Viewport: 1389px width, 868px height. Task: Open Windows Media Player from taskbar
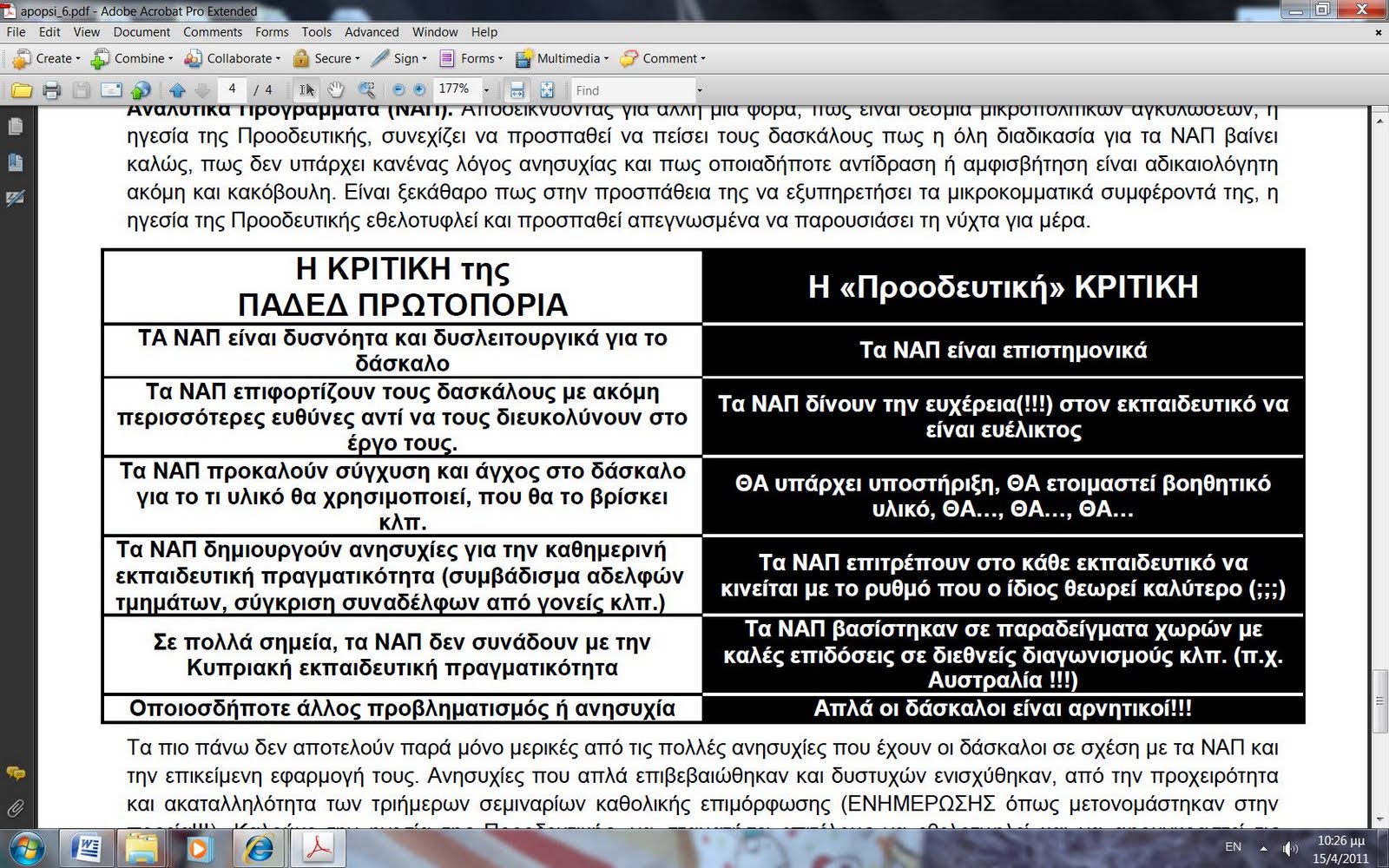(199, 848)
